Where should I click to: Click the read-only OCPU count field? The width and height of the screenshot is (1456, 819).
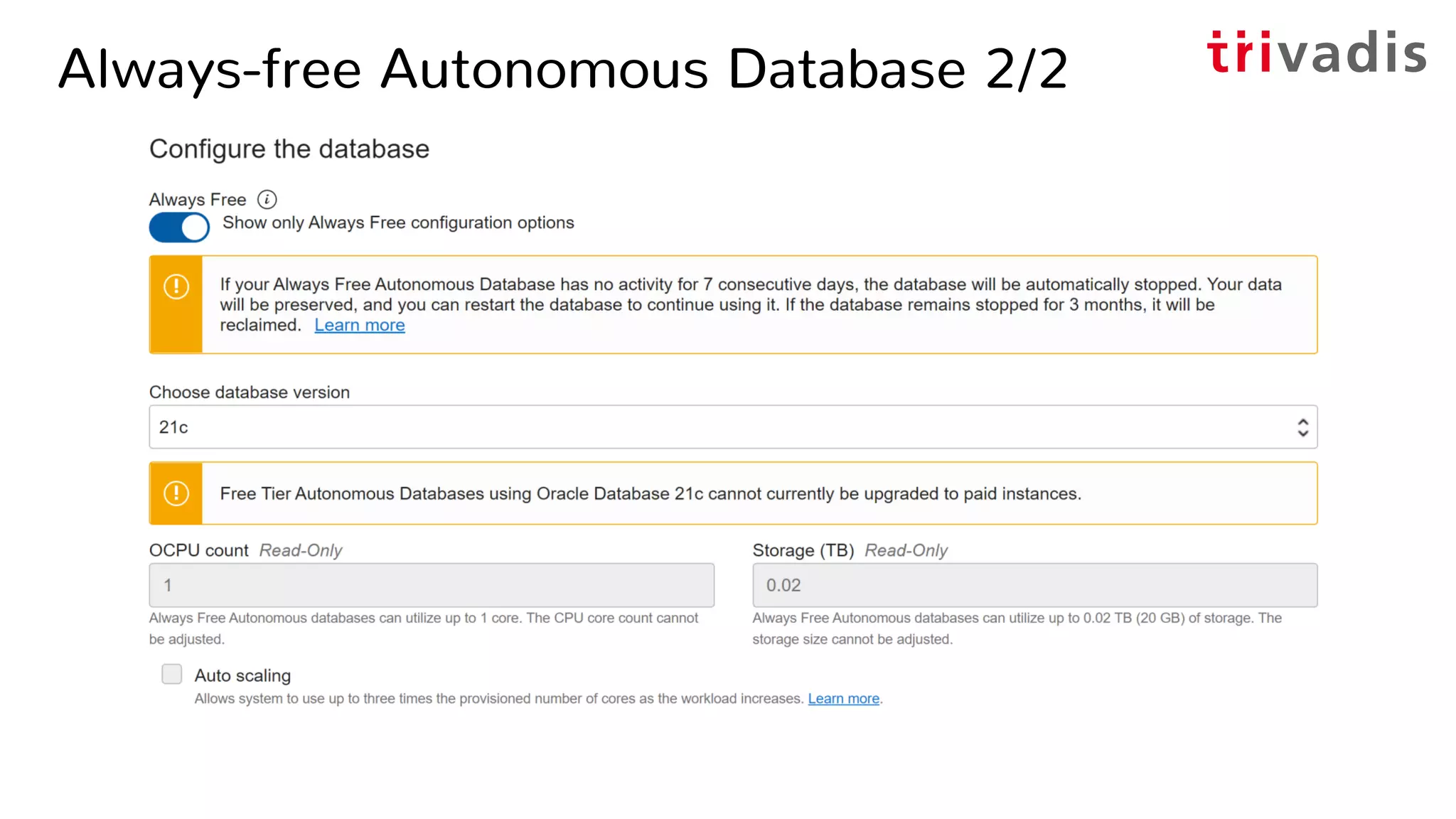pos(432,585)
